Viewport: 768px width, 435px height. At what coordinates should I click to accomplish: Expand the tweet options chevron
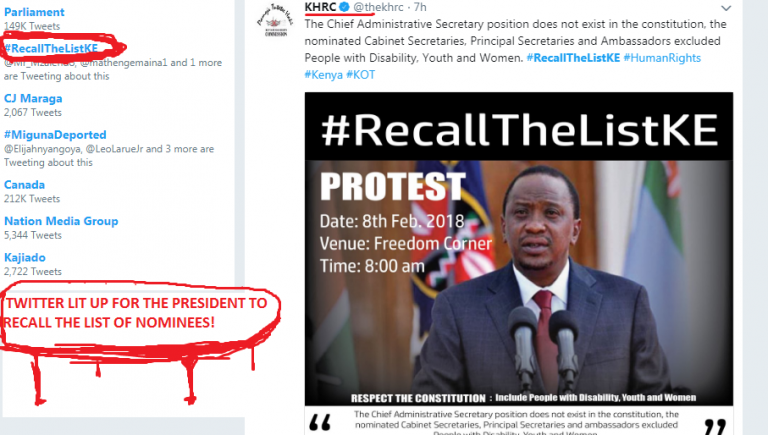point(726,8)
